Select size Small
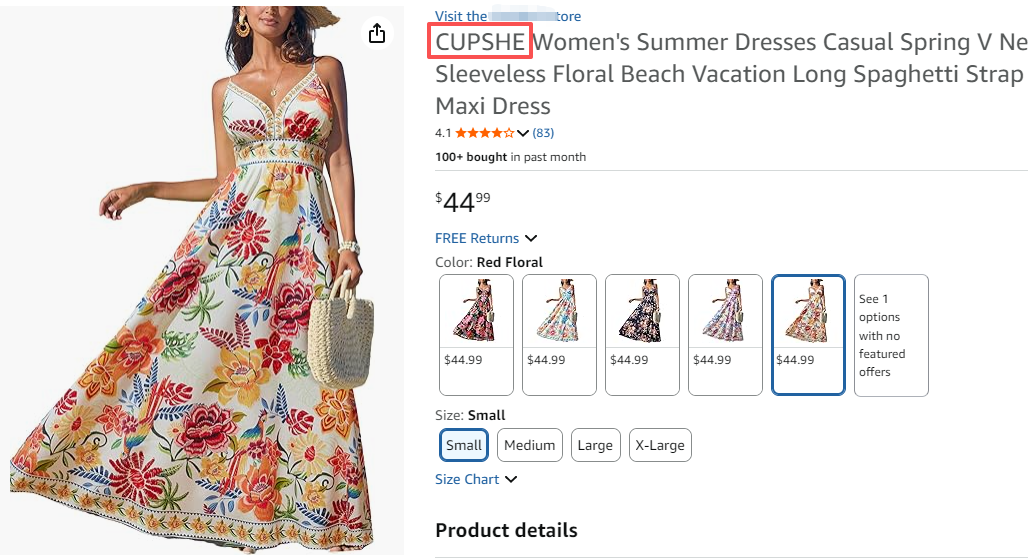The image size is (1028, 560). pos(464,445)
